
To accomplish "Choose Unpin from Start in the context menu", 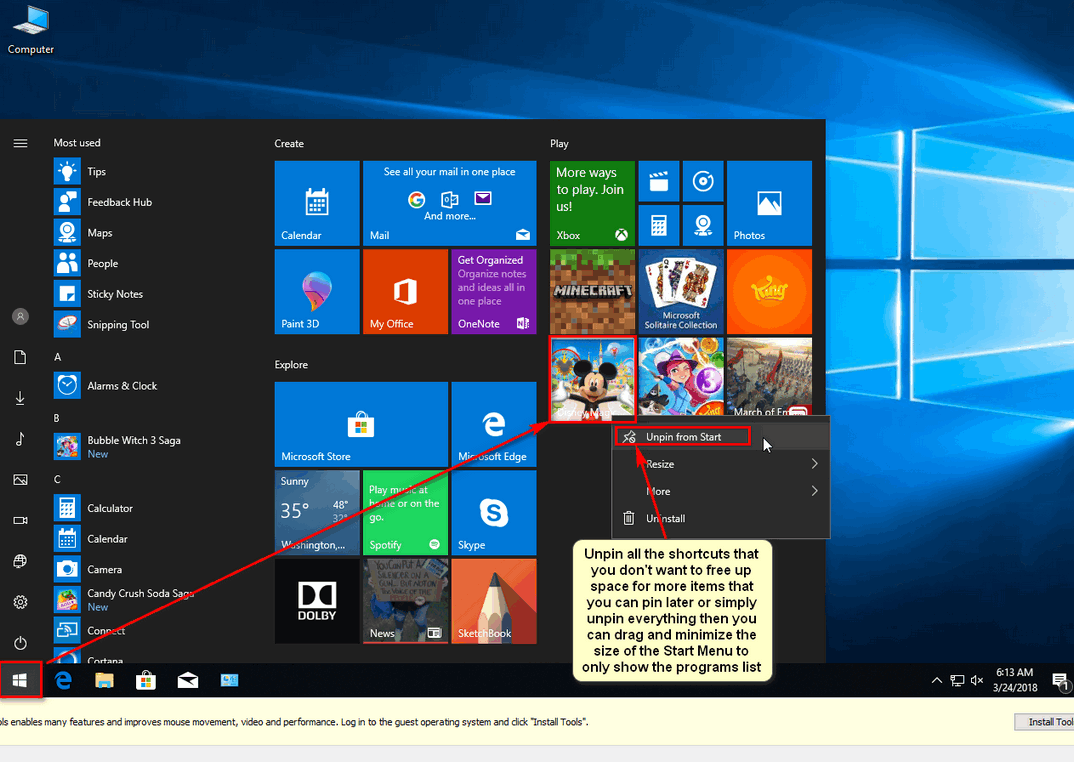I will tap(721, 437).
